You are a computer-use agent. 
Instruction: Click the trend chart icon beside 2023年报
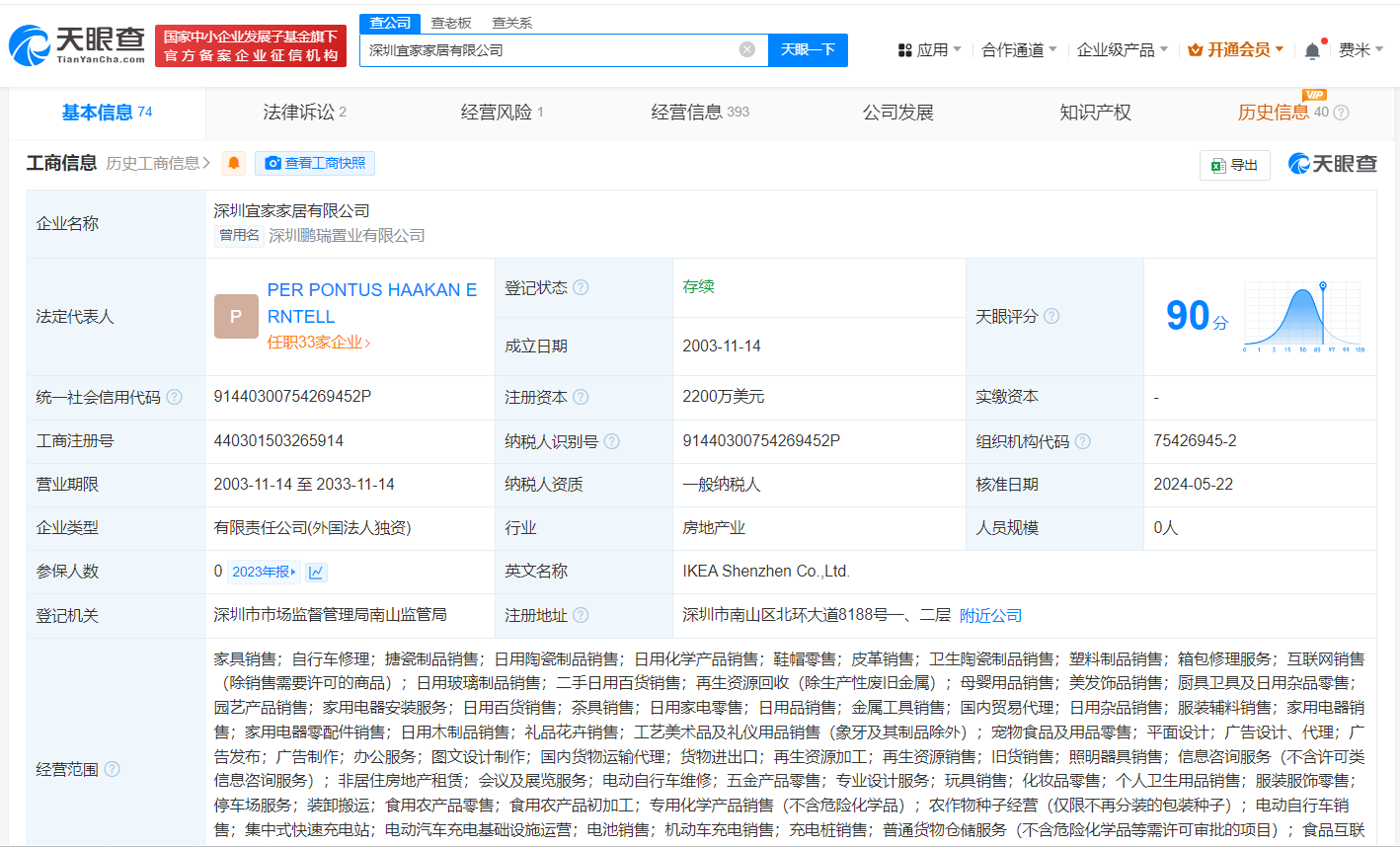pos(316,572)
